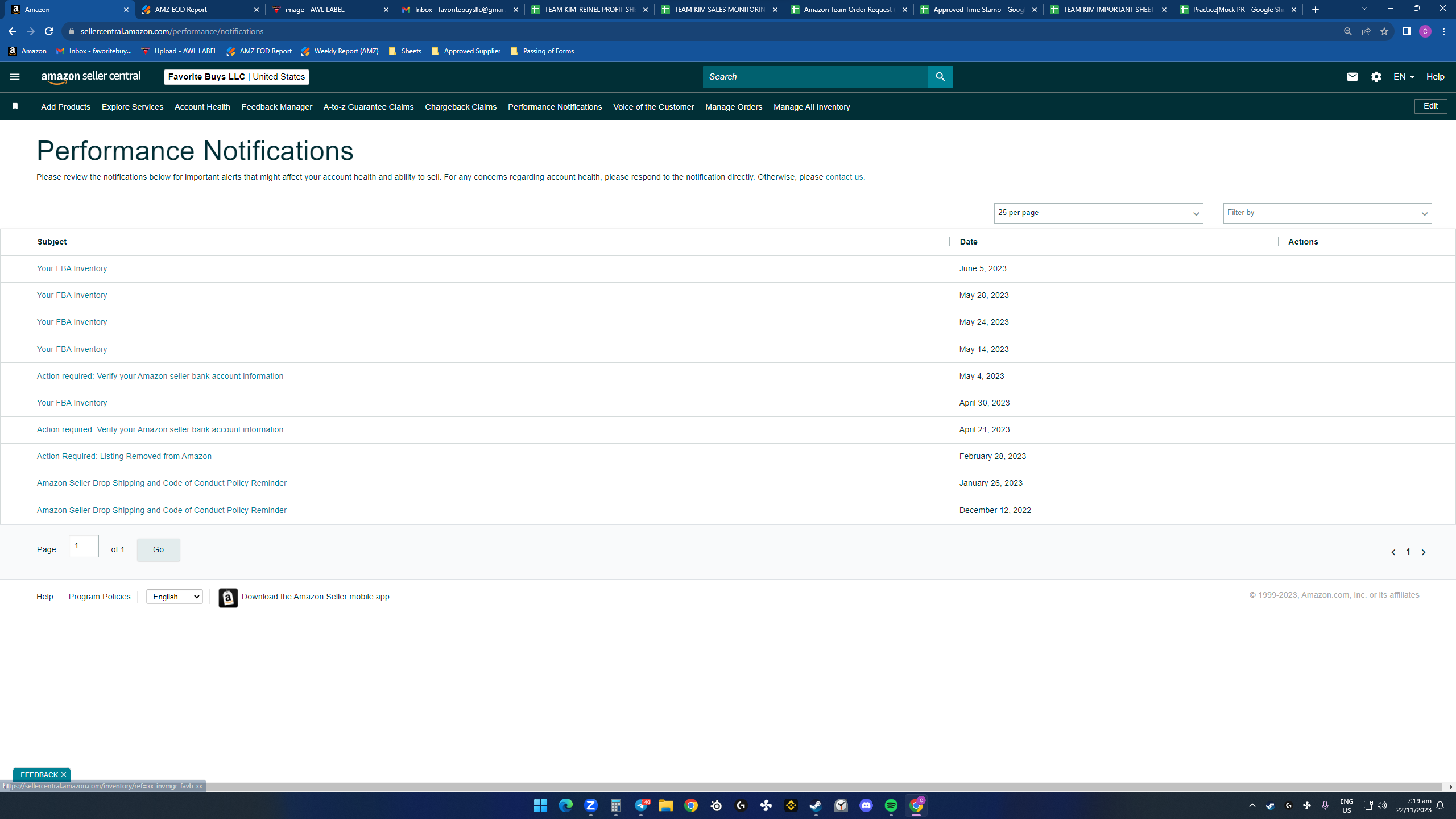The image size is (1456, 819).
Task: Open the Windows Start menu
Action: 540,805
